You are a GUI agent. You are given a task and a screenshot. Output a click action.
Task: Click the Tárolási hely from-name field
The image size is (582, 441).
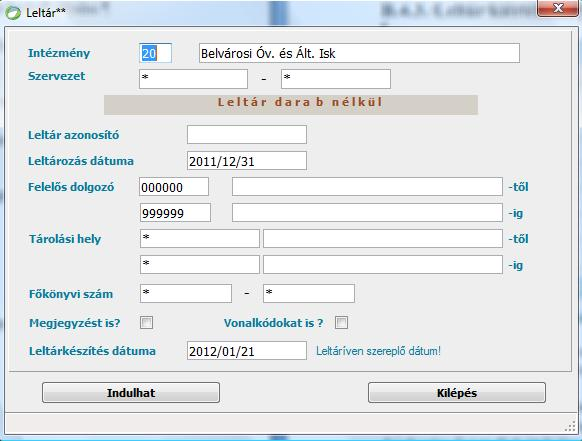click(x=383, y=239)
